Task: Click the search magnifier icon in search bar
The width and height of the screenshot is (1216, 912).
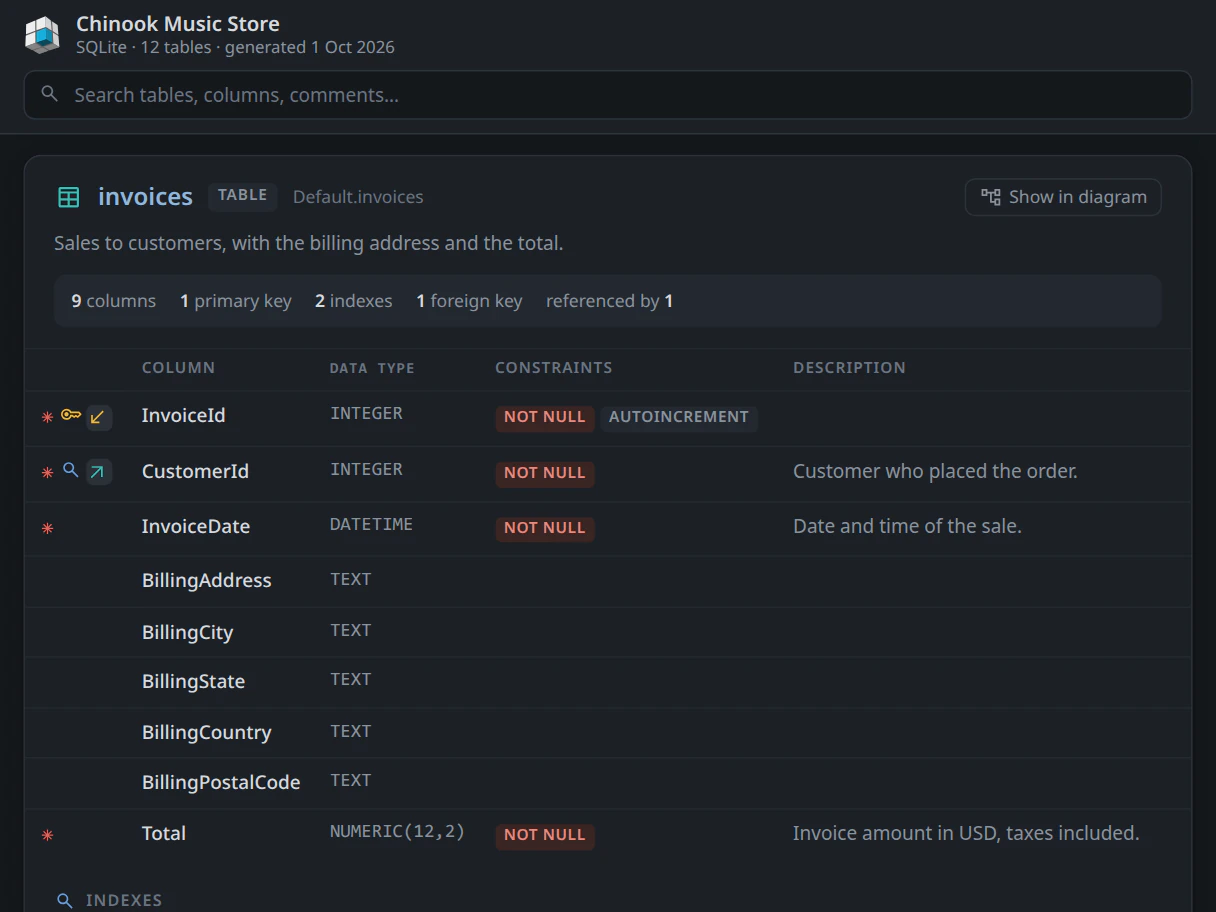Action: (49, 94)
